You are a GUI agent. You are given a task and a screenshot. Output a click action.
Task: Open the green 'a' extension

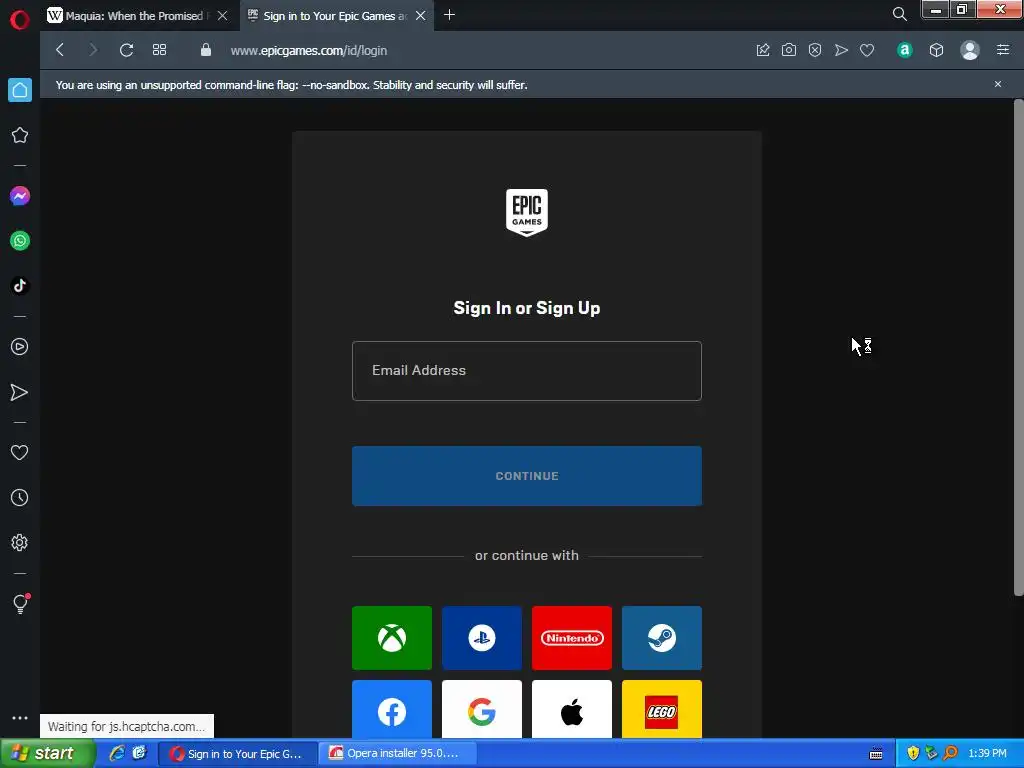point(904,50)
